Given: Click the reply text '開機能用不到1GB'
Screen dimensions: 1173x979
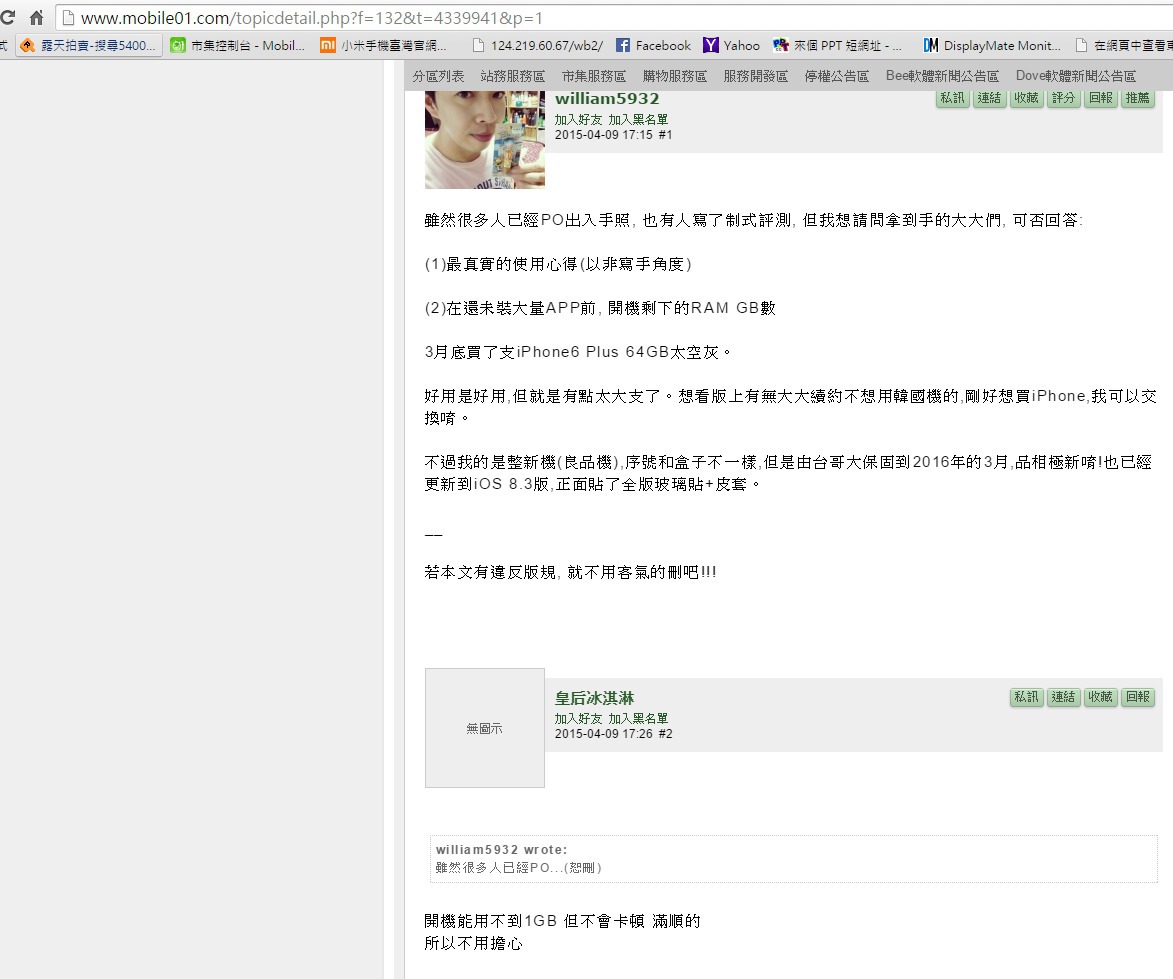Looking at the screenshot, I should pos(490,921).
